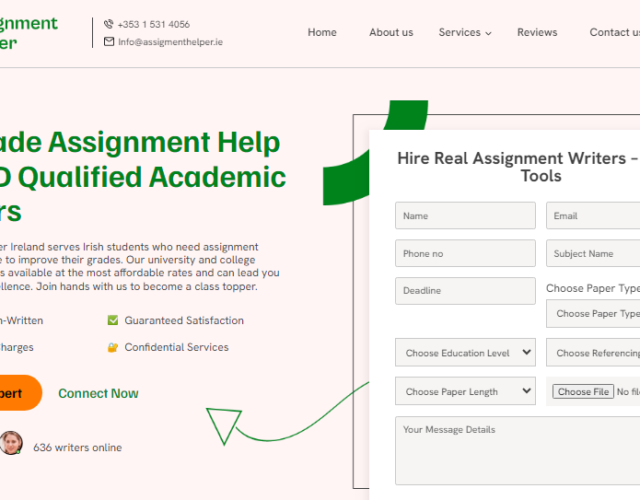Open the About us page

(x=391, y=32)
